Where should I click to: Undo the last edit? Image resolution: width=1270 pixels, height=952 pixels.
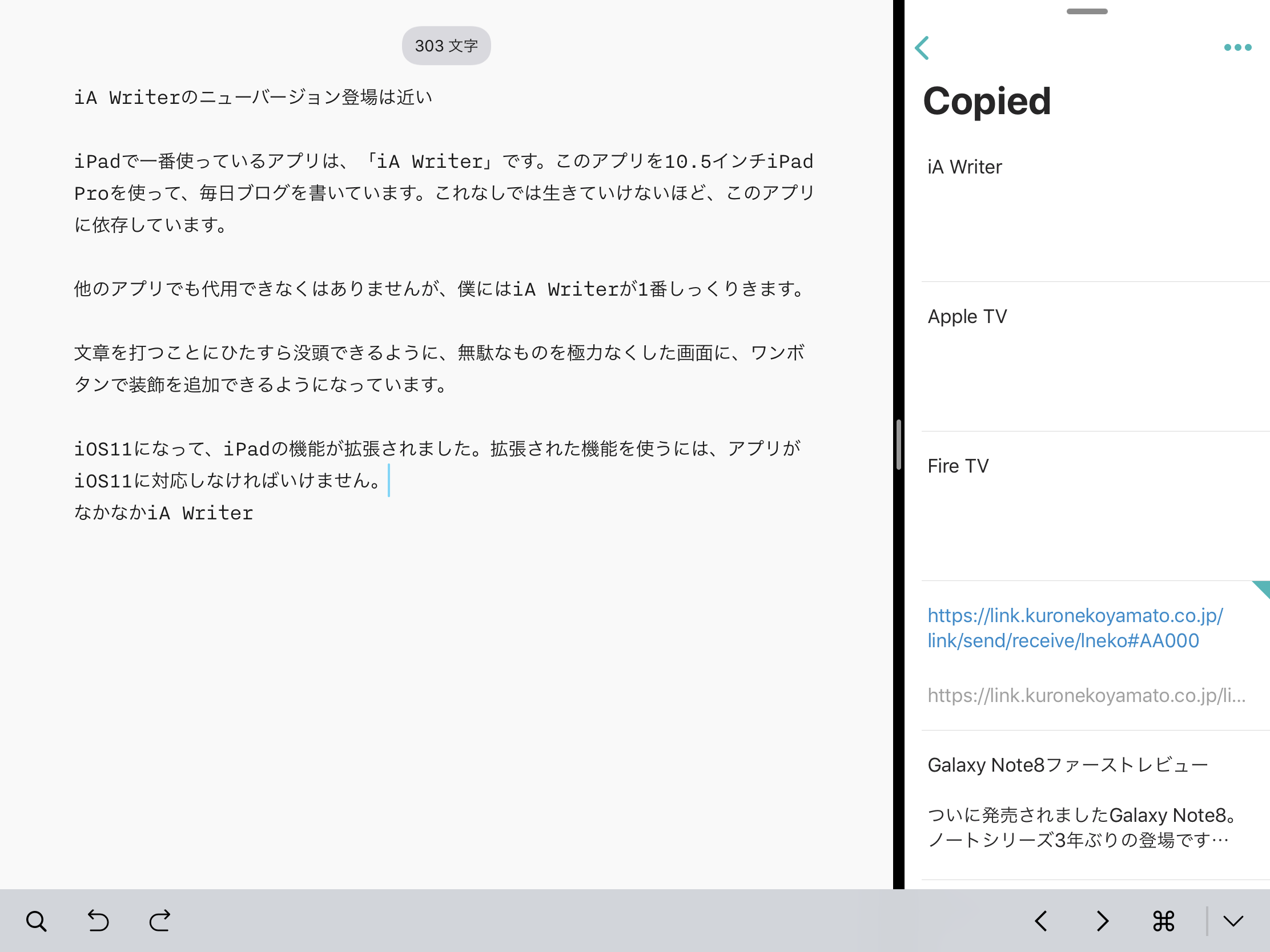98,921
